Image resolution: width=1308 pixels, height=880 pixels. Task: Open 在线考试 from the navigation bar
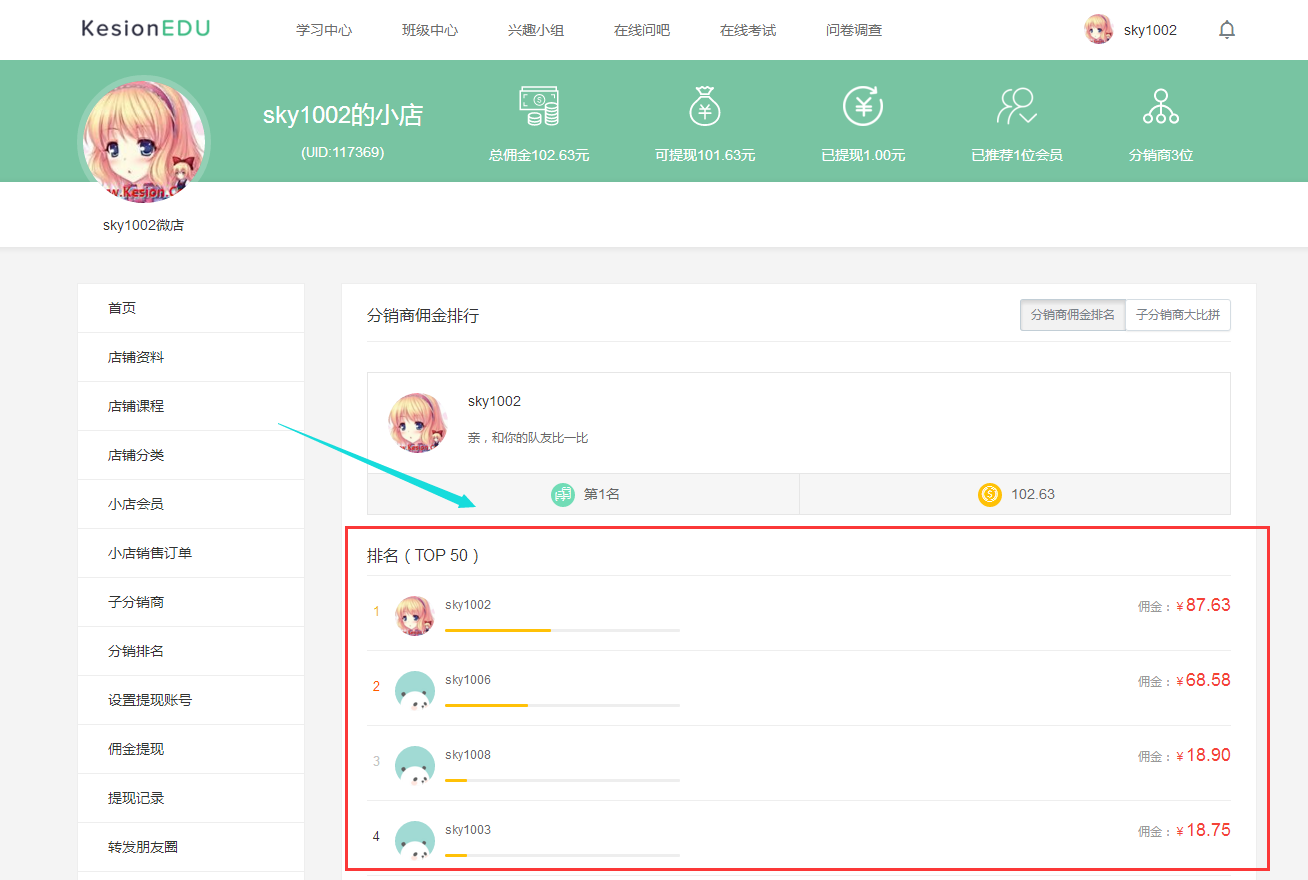pyautogui.click(x=747, y=30)
